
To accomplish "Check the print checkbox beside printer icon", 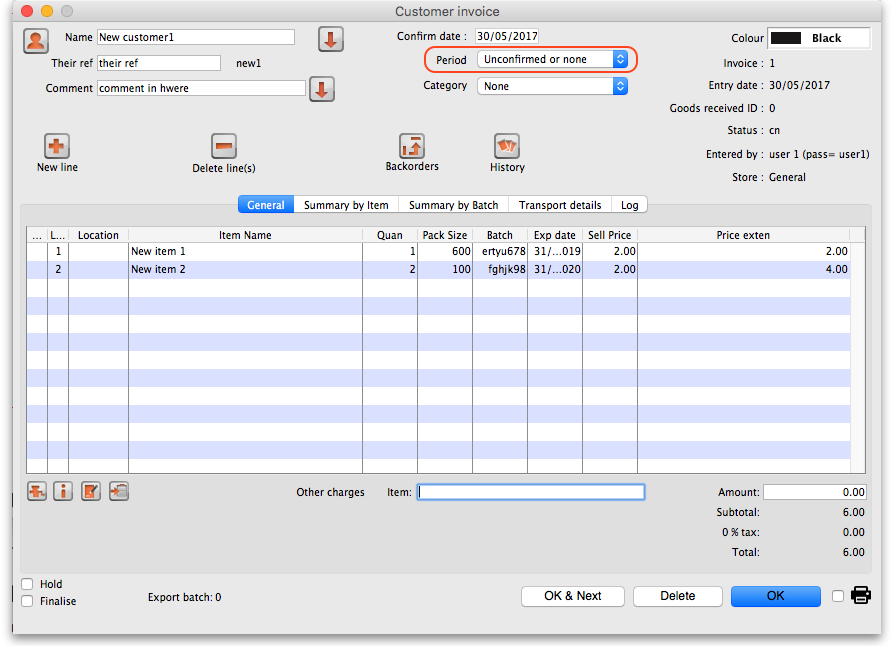I will (838, 596).
